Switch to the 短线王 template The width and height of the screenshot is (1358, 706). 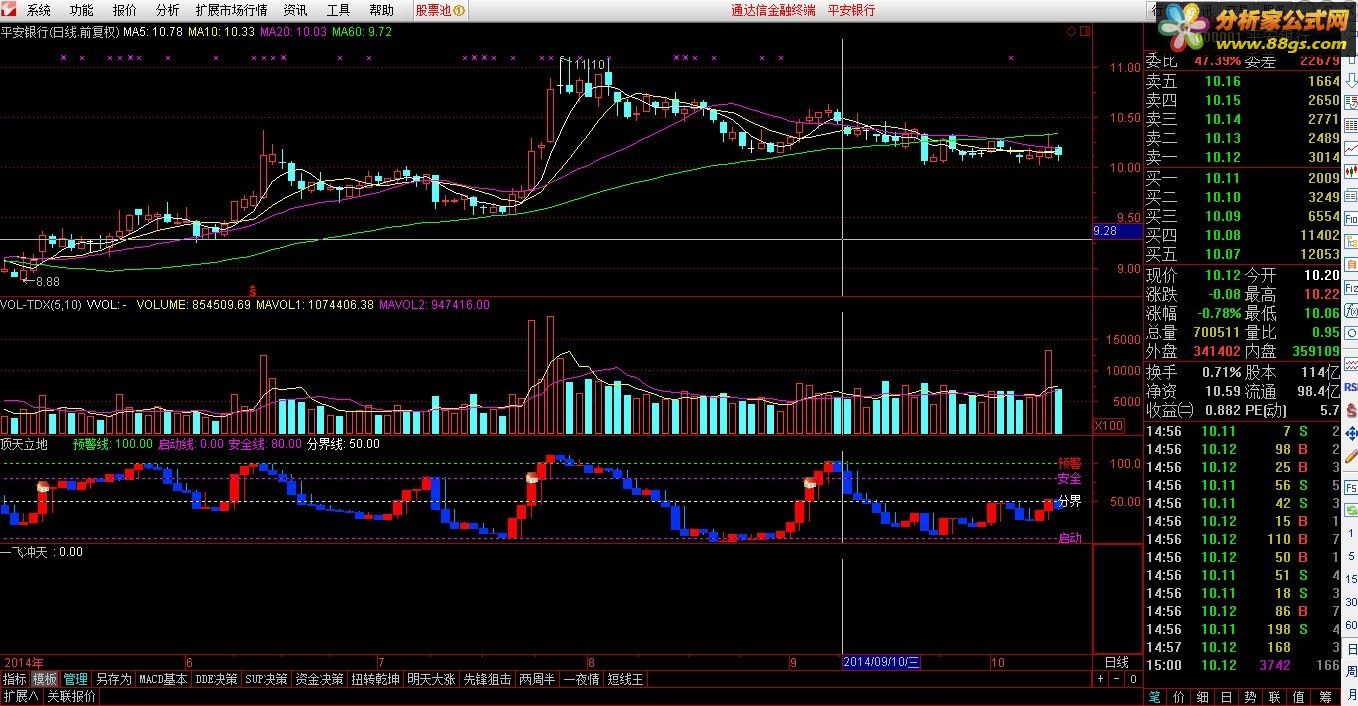627,679
